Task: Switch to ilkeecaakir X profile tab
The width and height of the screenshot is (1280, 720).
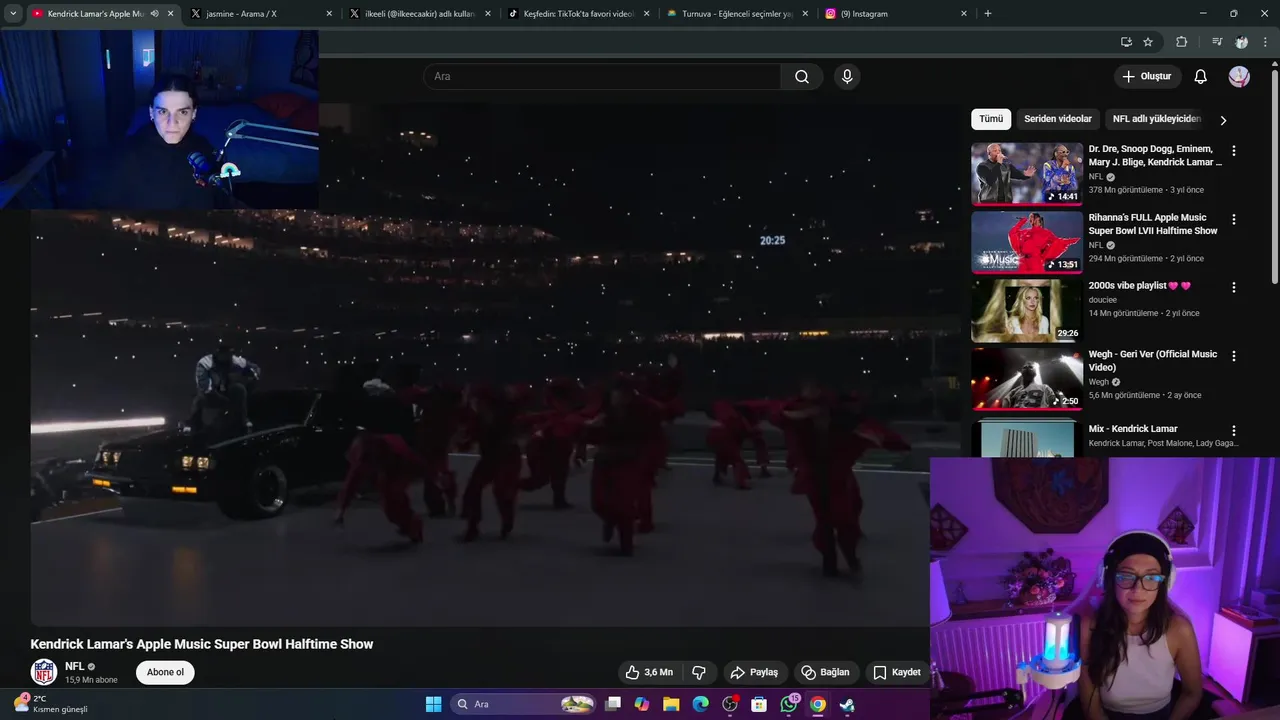Action: pyautogui.click(x=420, y=14)
